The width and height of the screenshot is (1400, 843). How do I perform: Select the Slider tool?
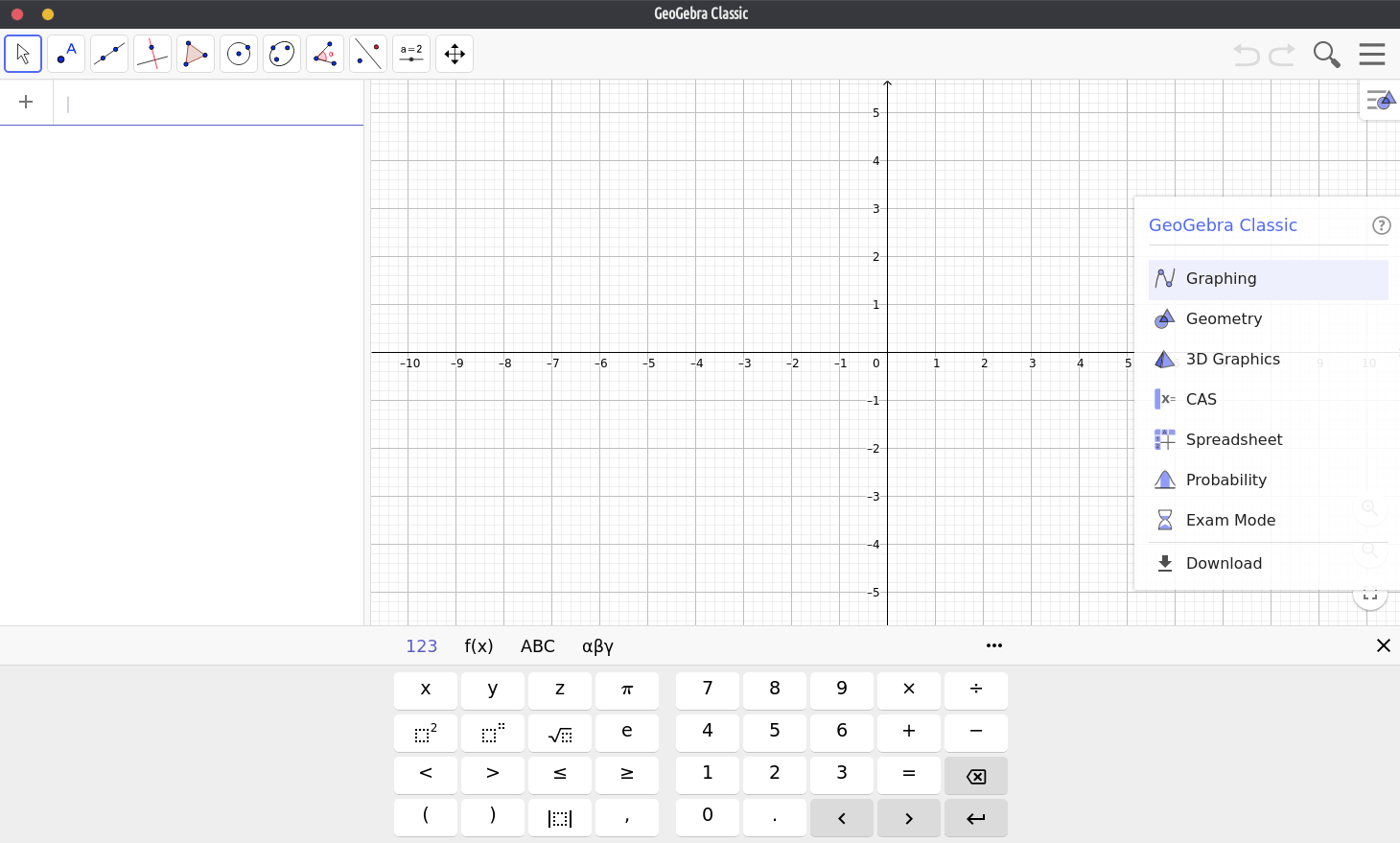pos(411,54)
